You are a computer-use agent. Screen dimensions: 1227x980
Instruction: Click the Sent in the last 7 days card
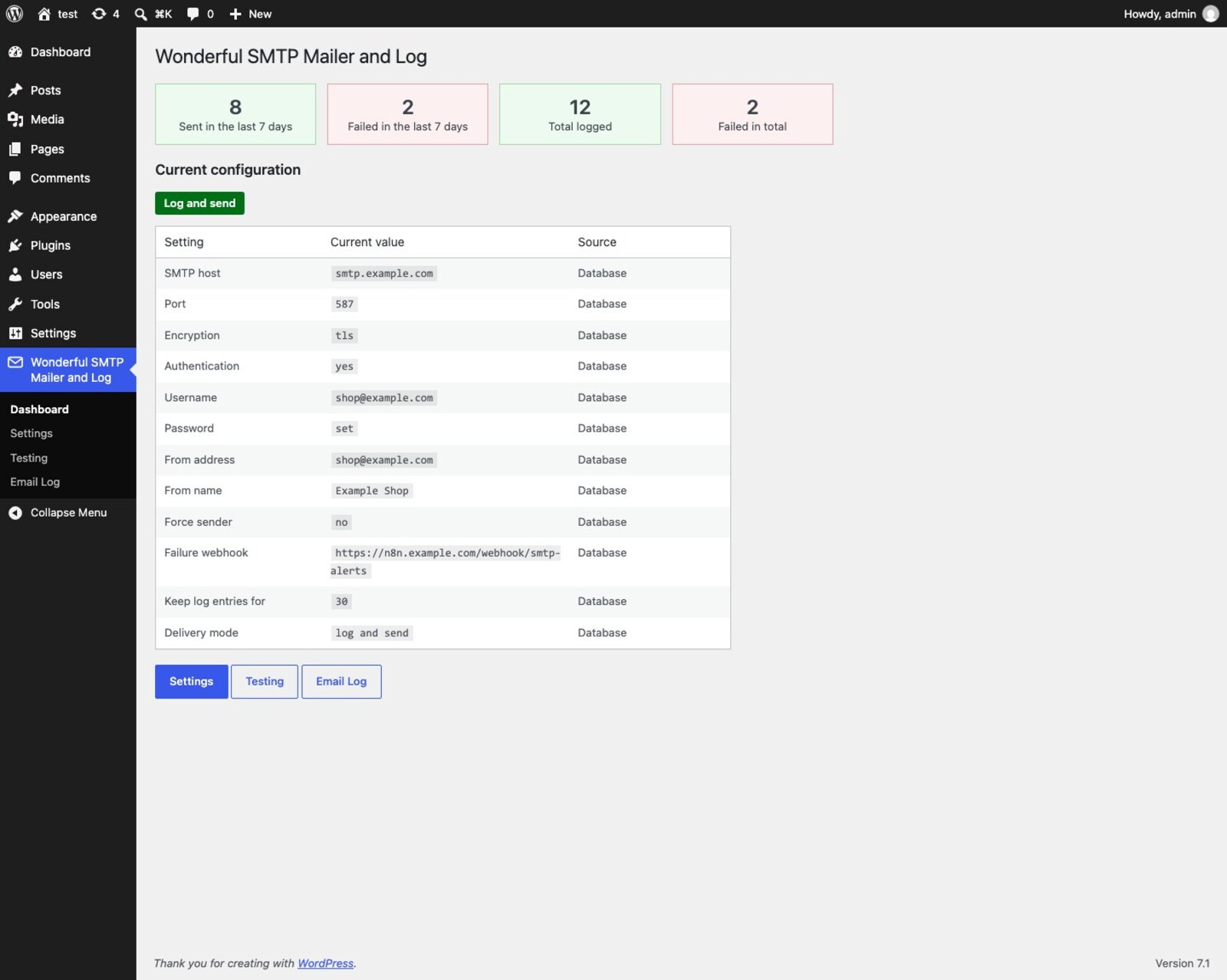tap(235, 114)
